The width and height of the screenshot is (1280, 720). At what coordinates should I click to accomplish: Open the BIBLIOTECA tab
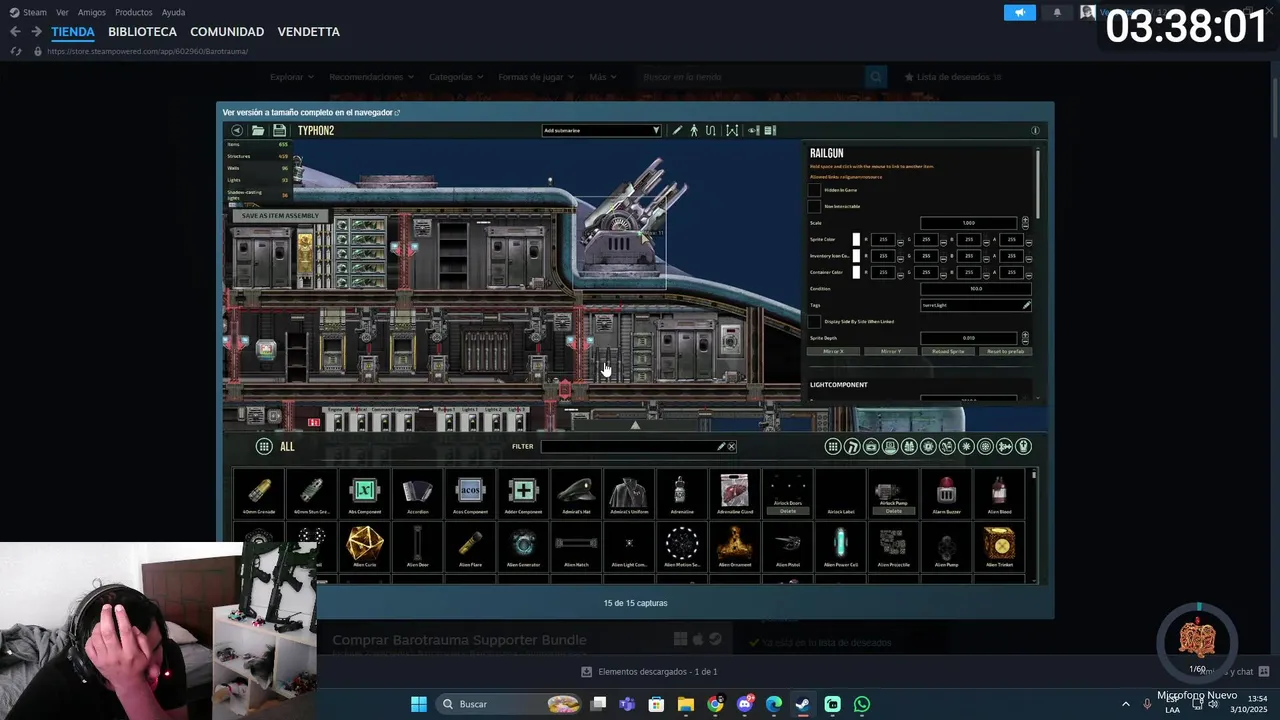(142, 32)
